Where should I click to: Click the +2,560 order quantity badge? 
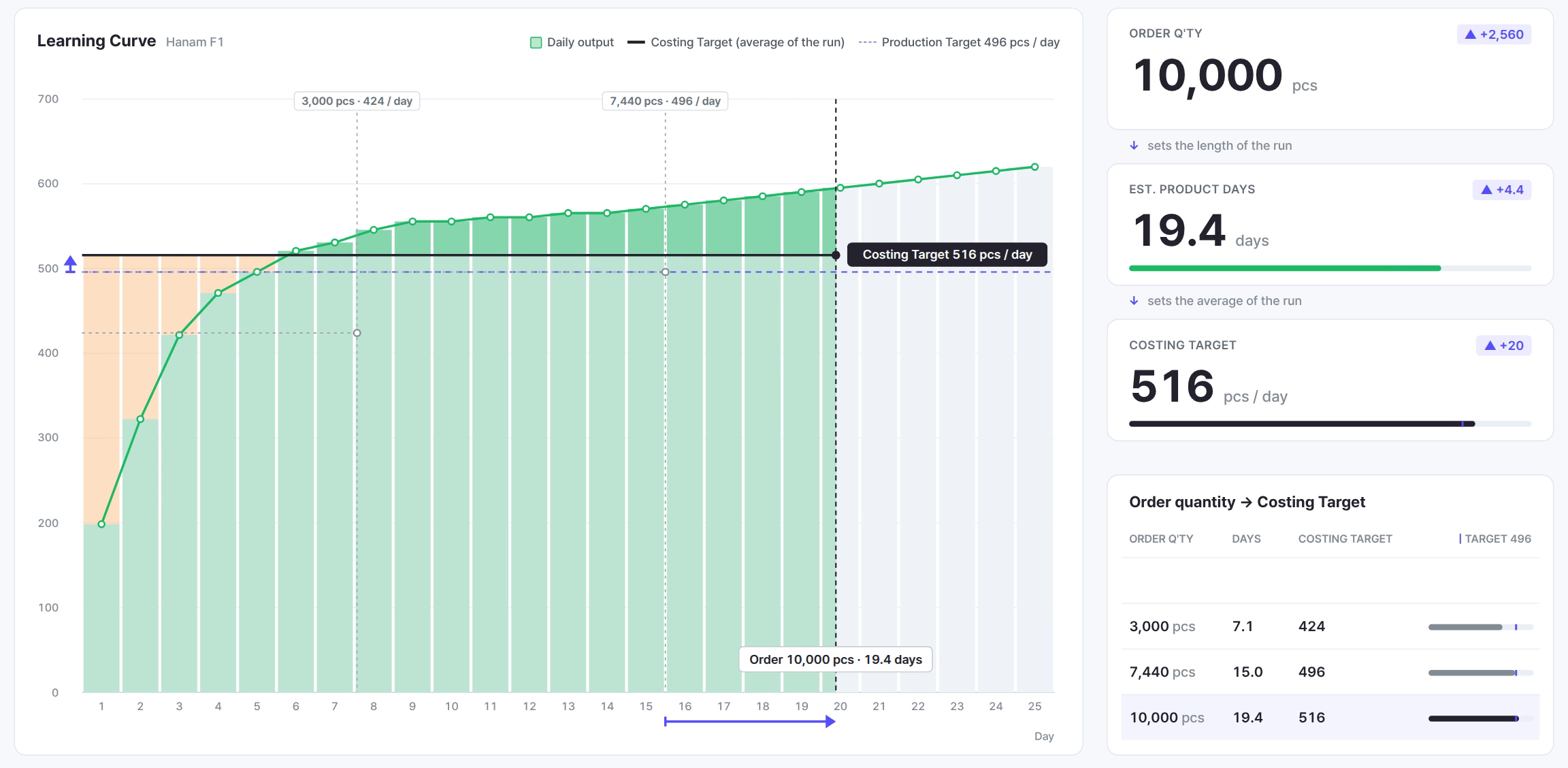1494,34
